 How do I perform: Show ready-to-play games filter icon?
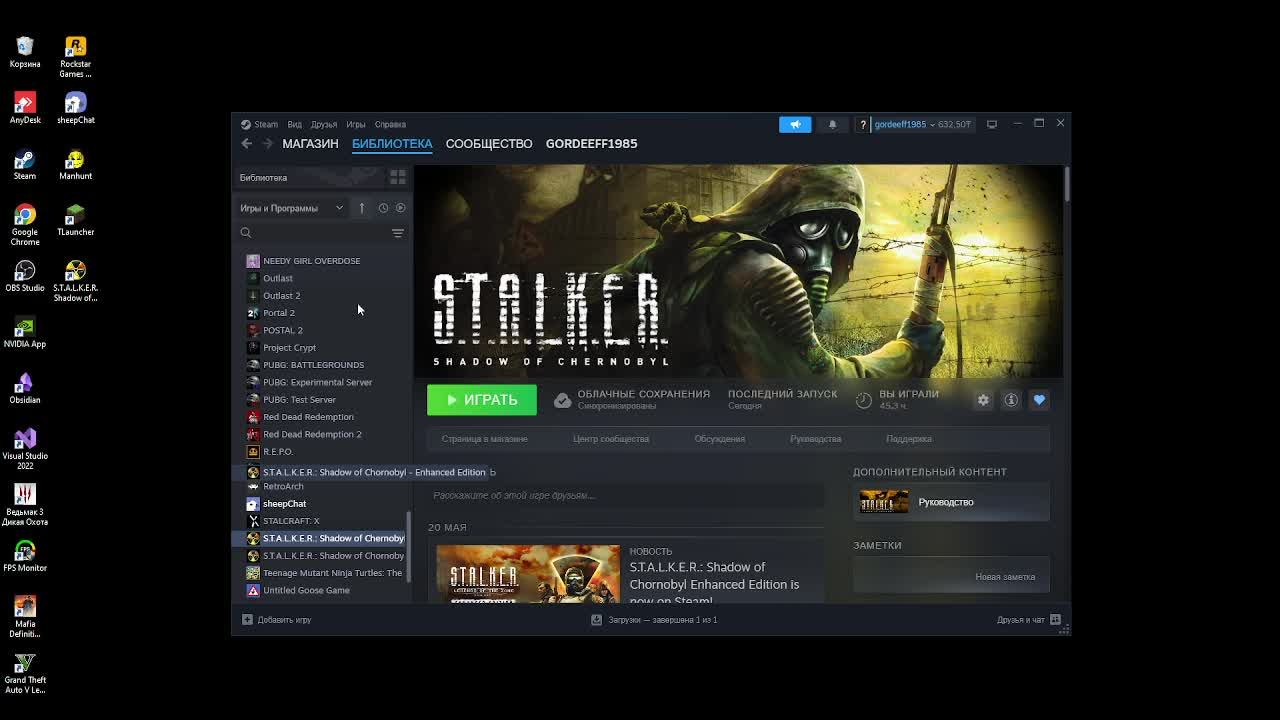(400, 208)
